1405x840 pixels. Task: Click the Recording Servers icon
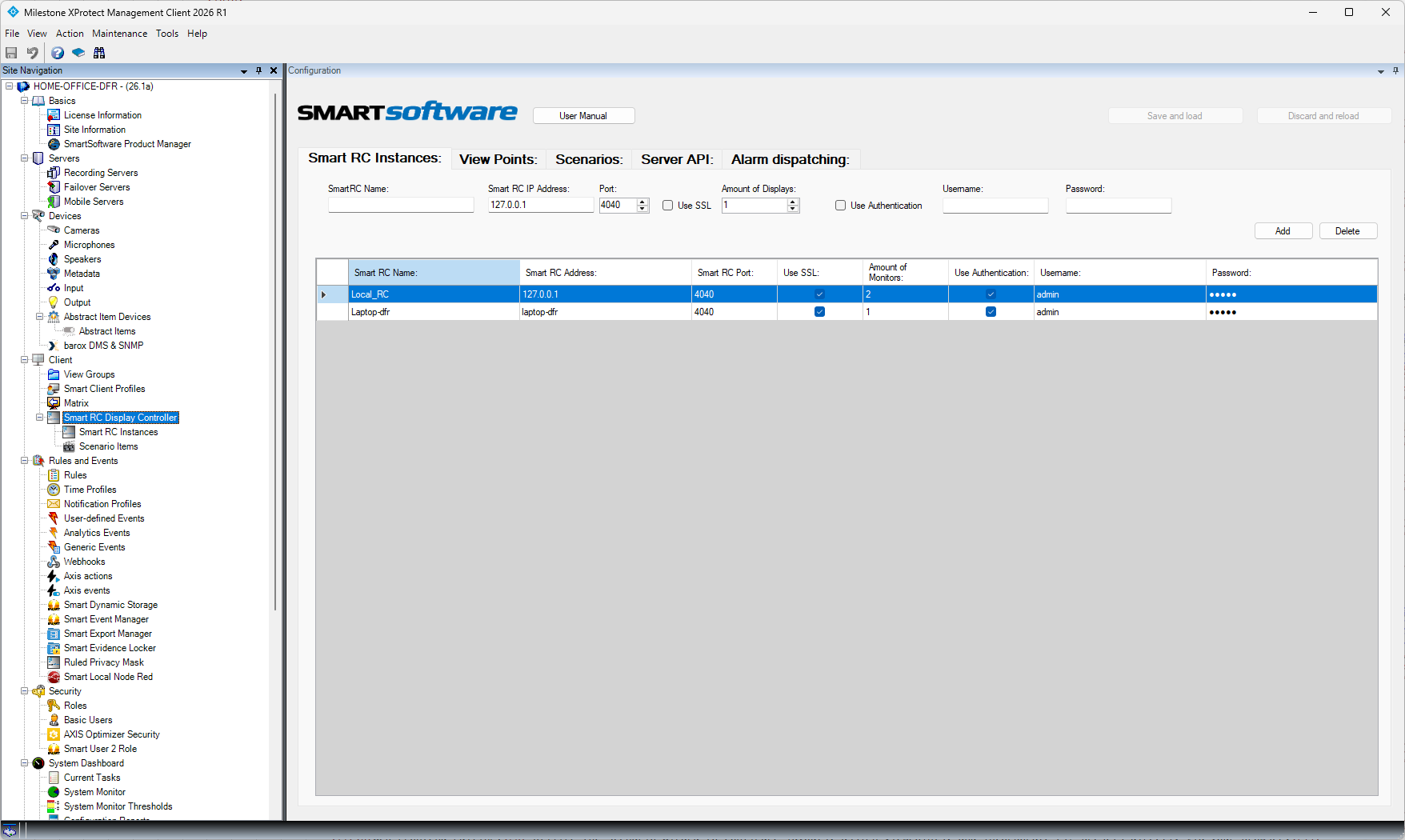[54, 173]
